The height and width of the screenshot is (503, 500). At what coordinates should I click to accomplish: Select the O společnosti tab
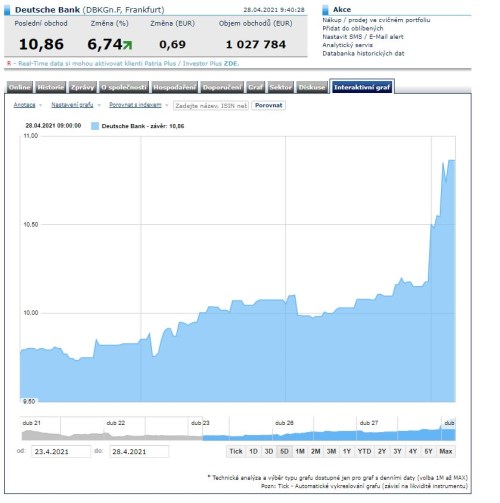point(124,87)
